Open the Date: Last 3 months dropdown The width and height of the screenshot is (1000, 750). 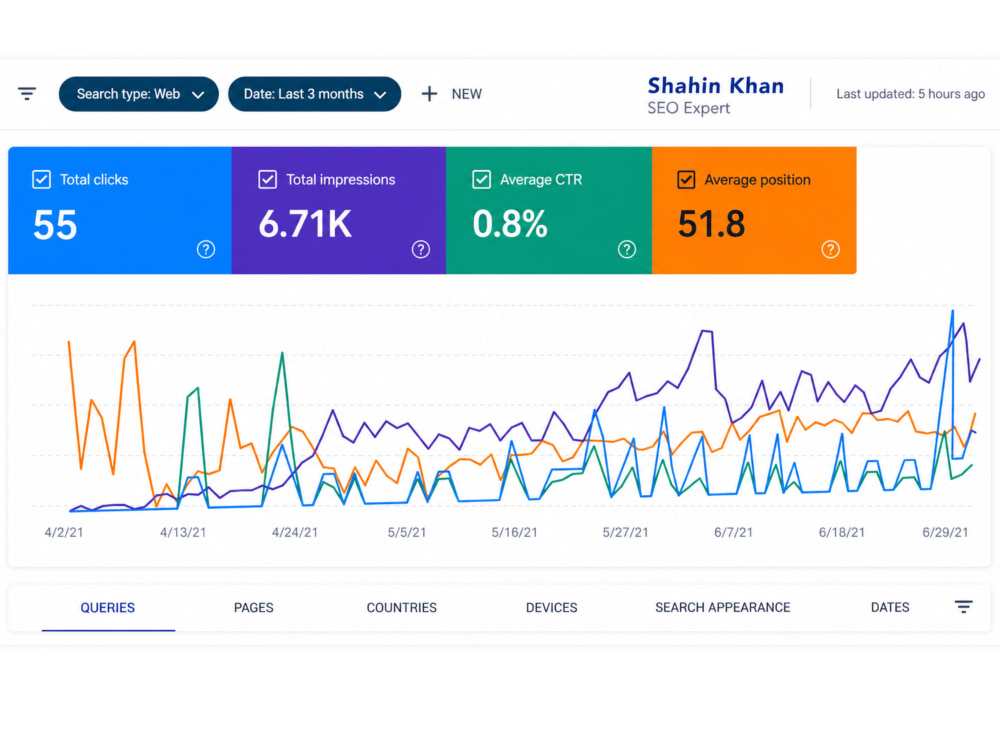pos(314,94)
